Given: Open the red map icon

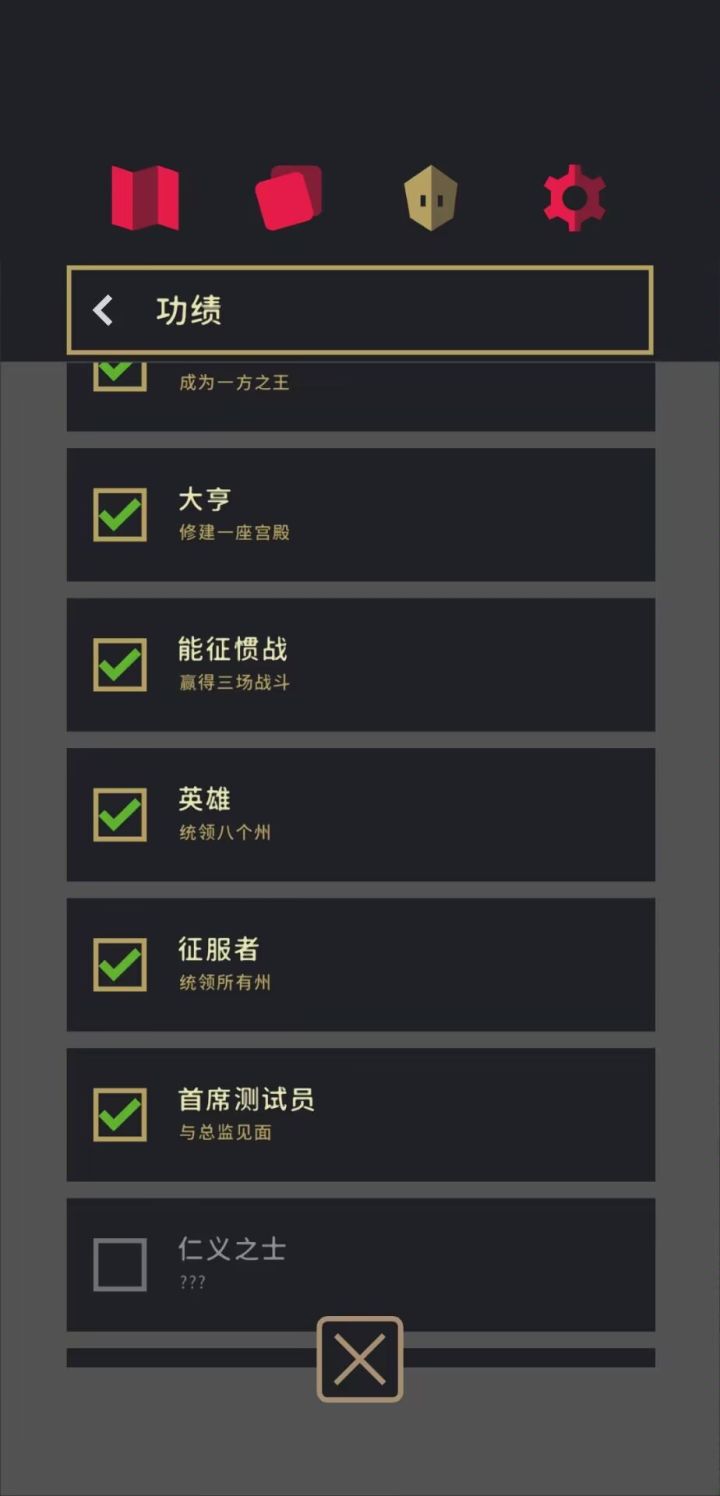Looking at the screenshot, I should [x=145, y=198].
